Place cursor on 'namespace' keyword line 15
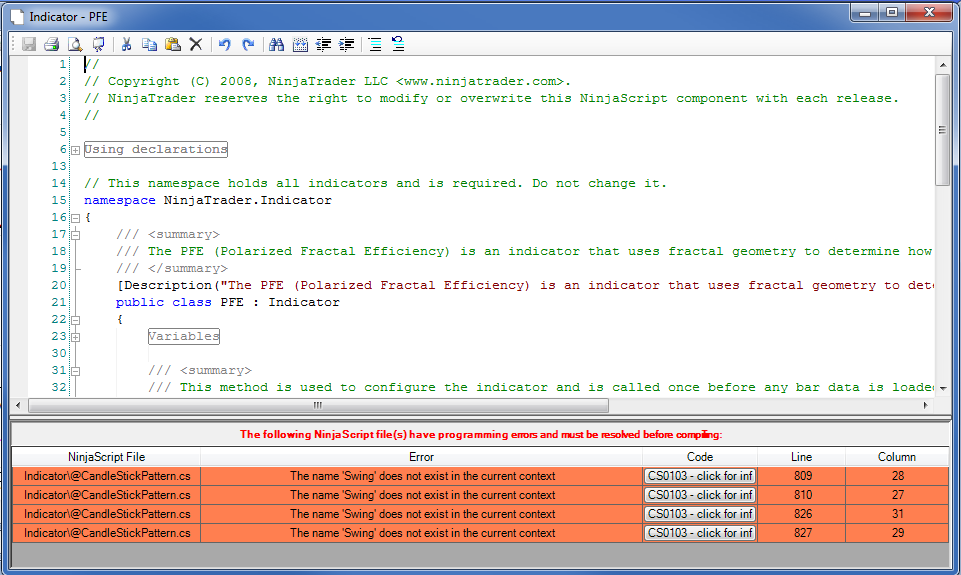This screenshot has height=575, width=961. coord(120,200)
